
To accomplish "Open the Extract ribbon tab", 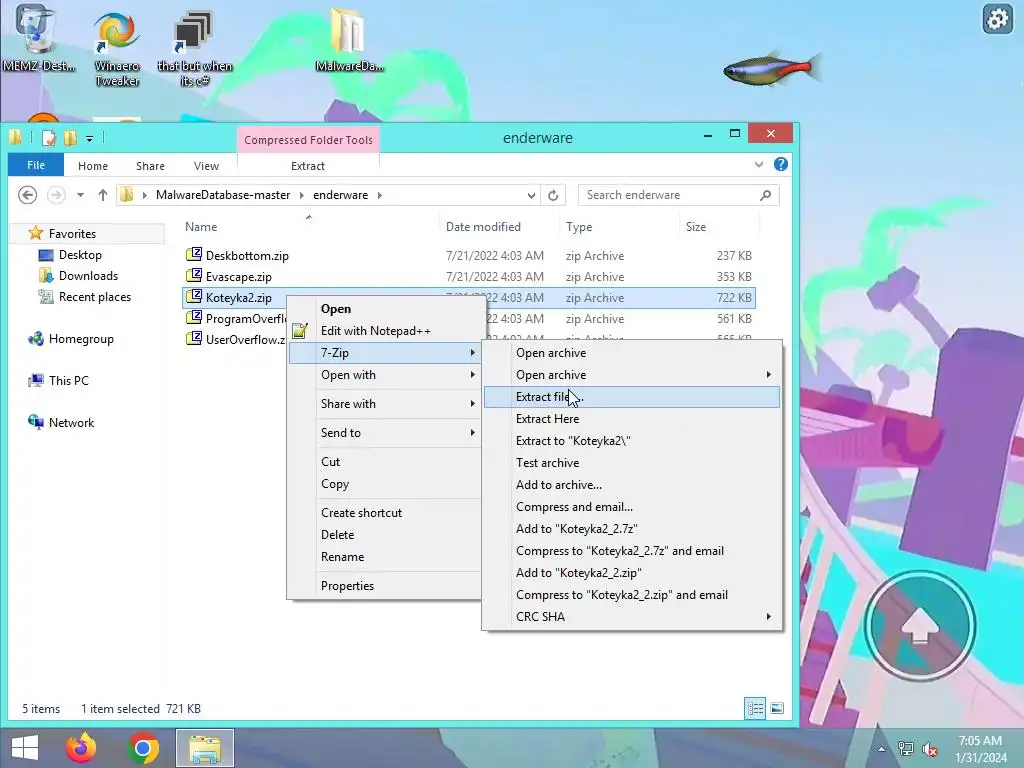I will 308,166.
